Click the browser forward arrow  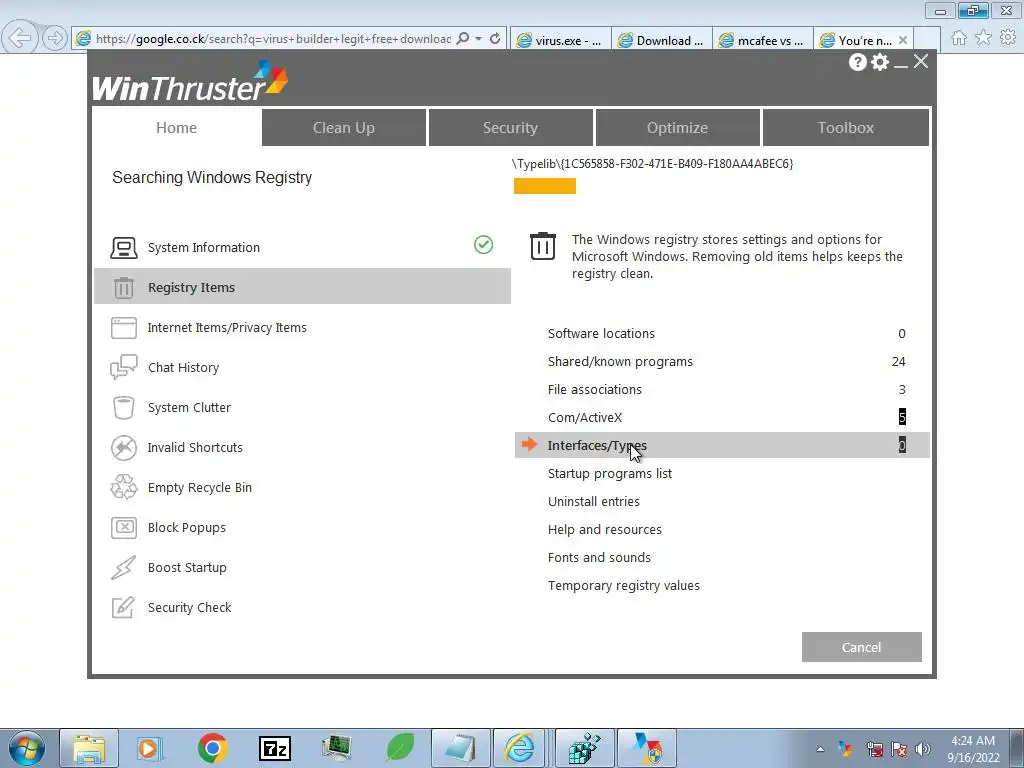coord(54,38)
